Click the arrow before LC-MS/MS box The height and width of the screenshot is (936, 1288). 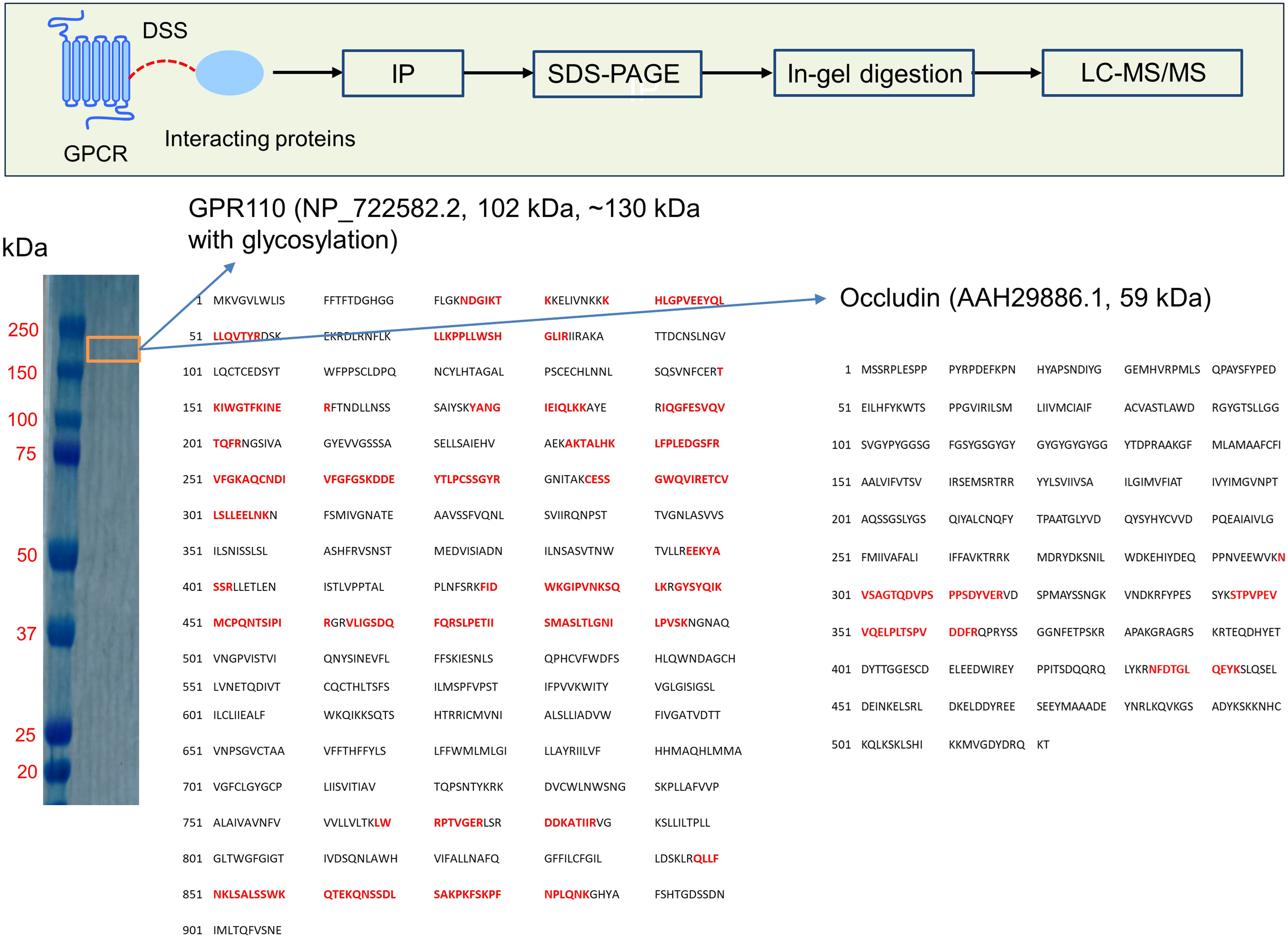point(1008,73)
